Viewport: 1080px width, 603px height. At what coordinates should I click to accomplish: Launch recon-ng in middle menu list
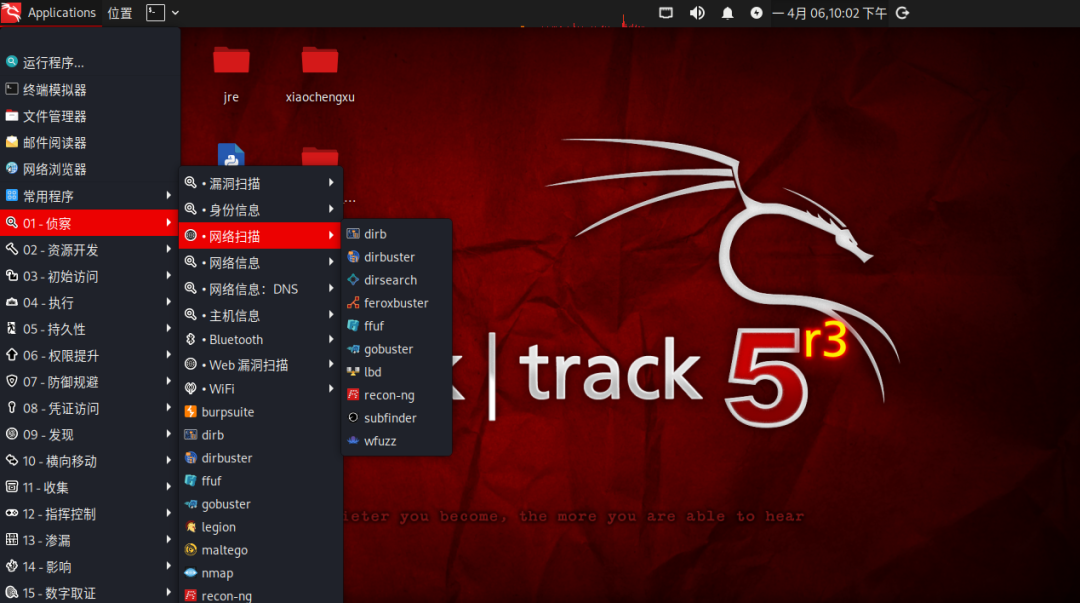click(x=260, y=595)
